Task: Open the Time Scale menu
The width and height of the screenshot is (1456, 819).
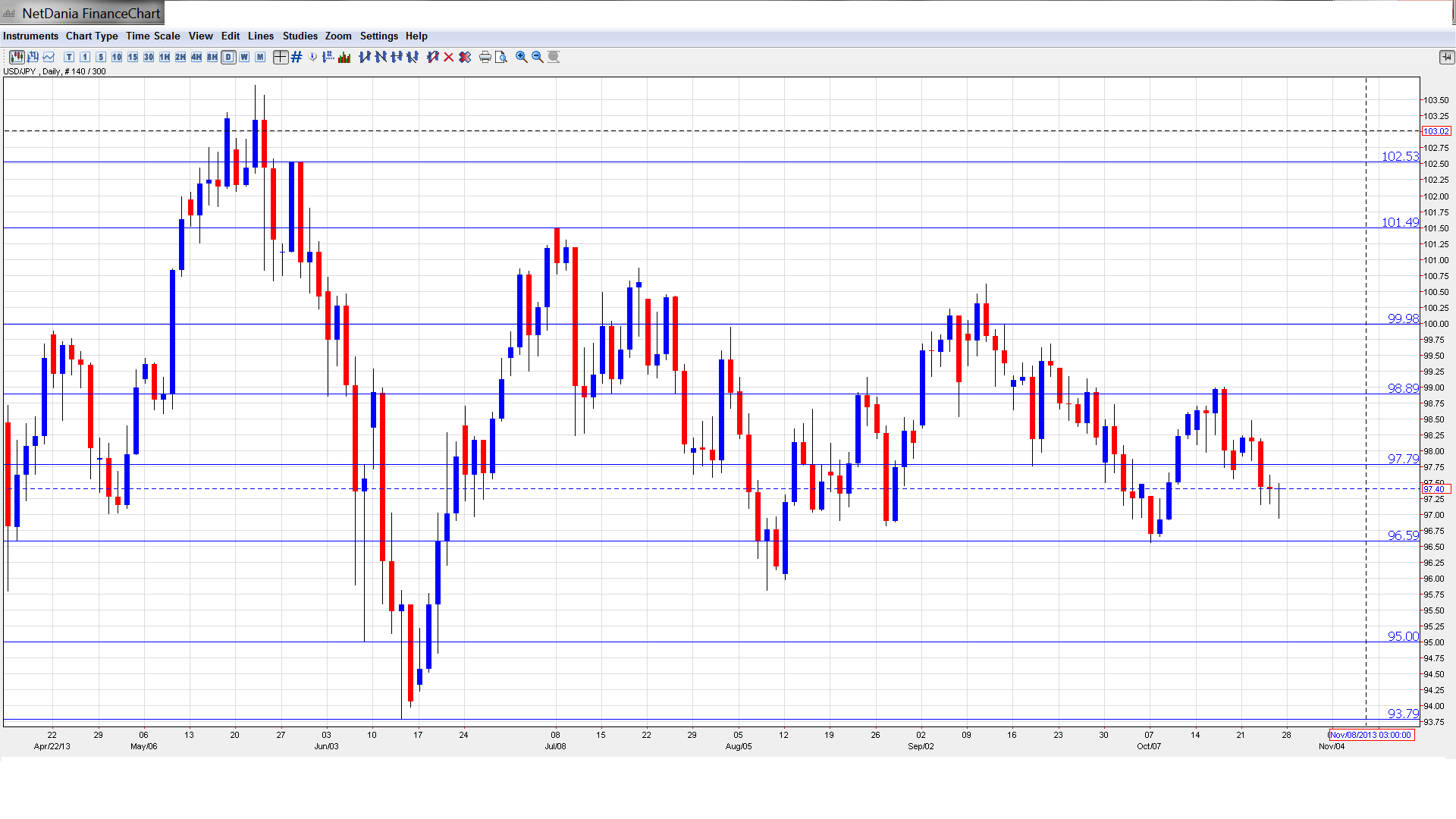Action: (x=152, y=36)
